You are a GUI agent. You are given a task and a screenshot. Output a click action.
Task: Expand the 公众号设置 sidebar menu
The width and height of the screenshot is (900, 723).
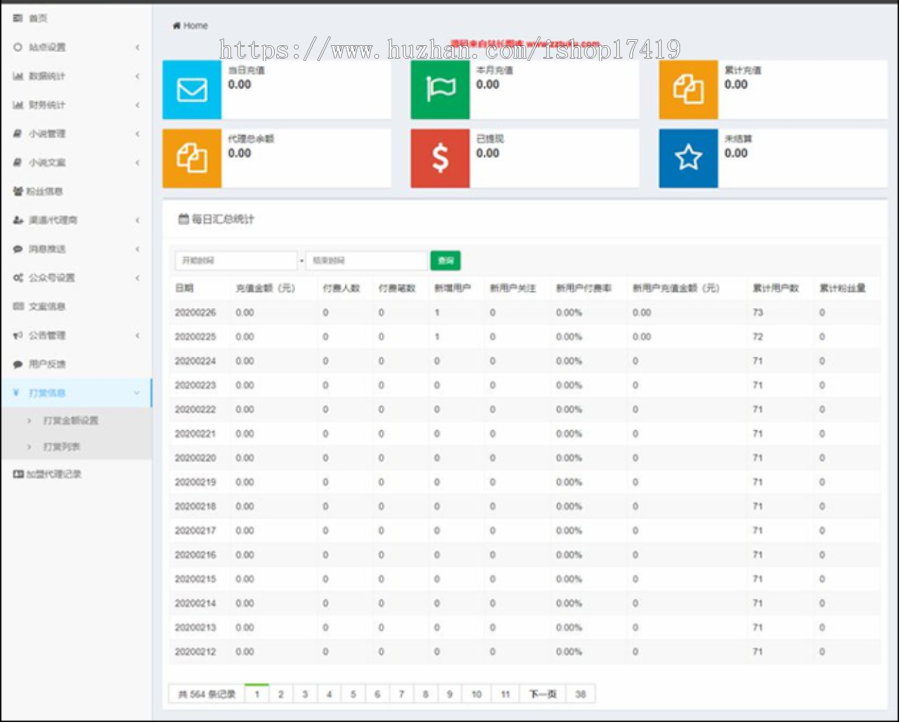[x=75, y=278]
